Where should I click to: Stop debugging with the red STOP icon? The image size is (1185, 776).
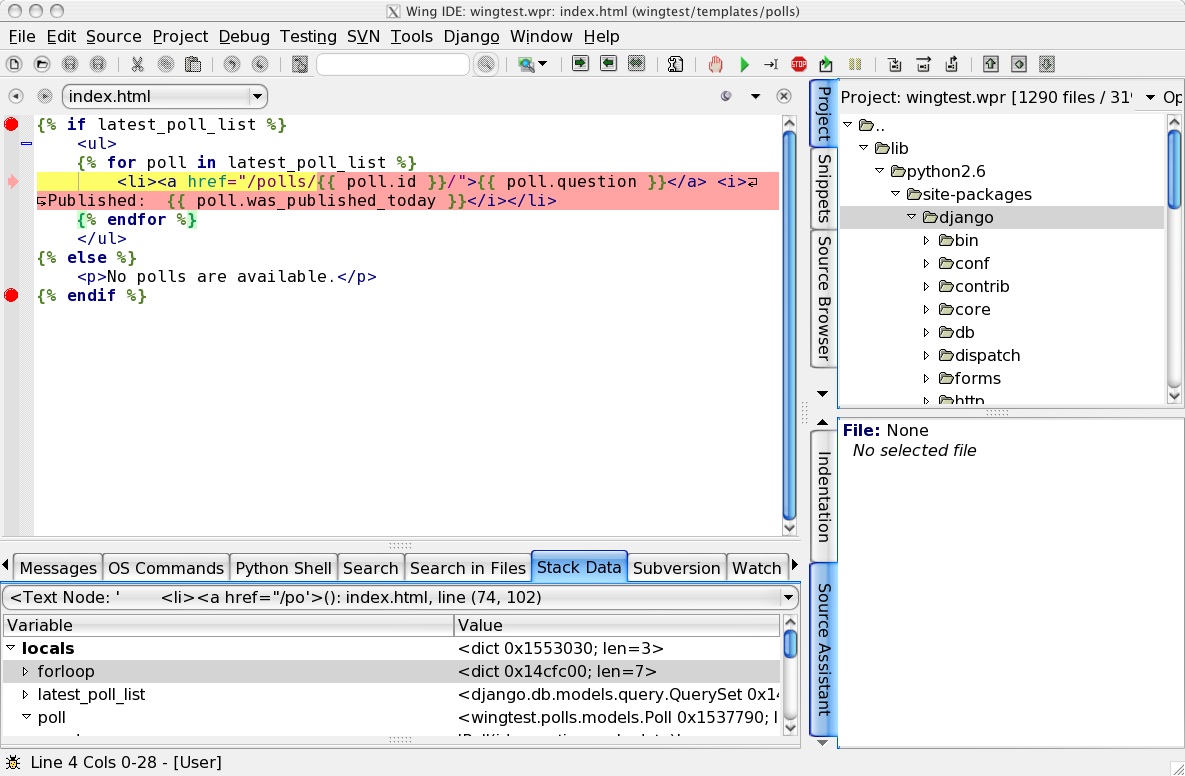799,64
